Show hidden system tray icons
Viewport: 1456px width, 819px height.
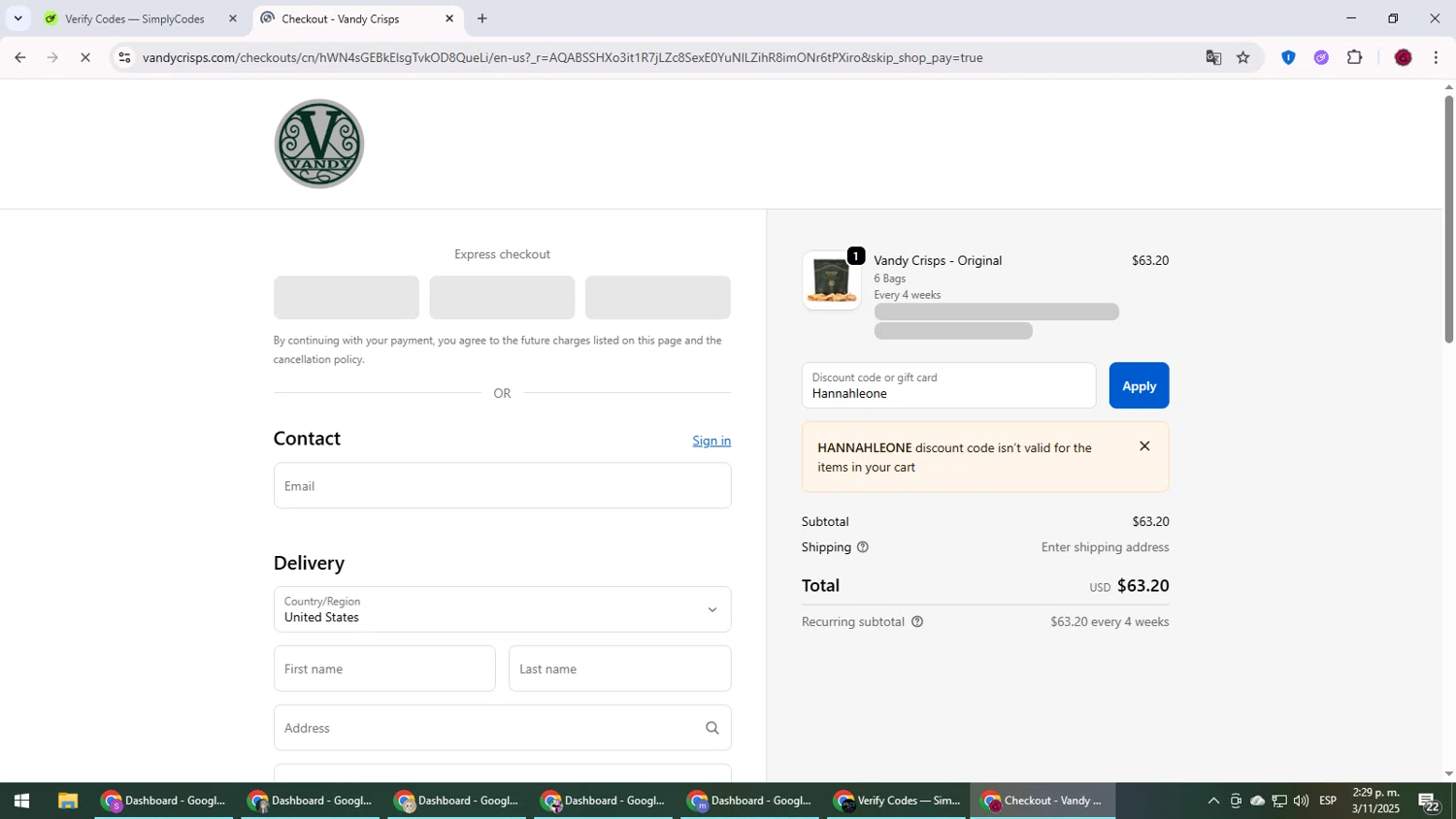[1213, 801]
